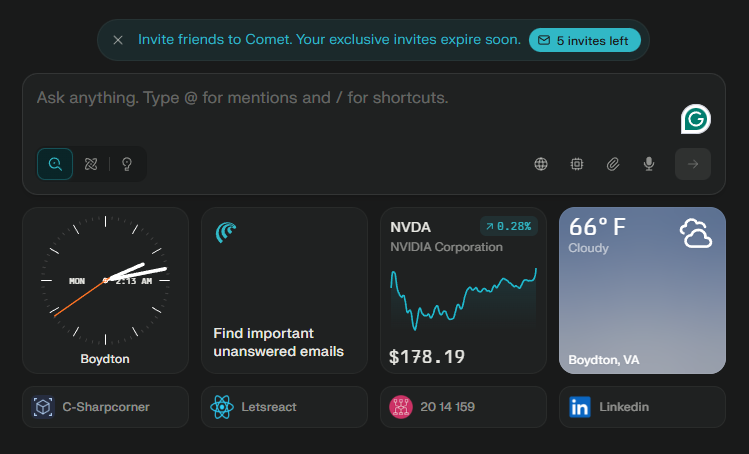Open the Linkedin shortcut
This screenshot has height=454, width=749.
click(x=642, y=407)
